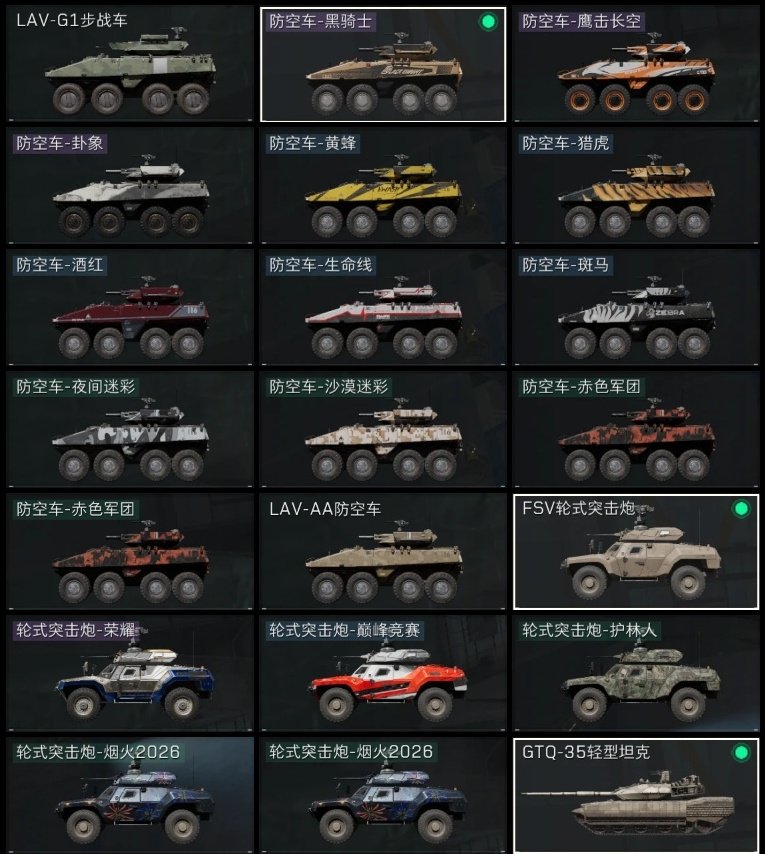Select the LAV-G1步战车 vehicle card
Viewport: 765px width, 854px height.
(x=130, y=64)
